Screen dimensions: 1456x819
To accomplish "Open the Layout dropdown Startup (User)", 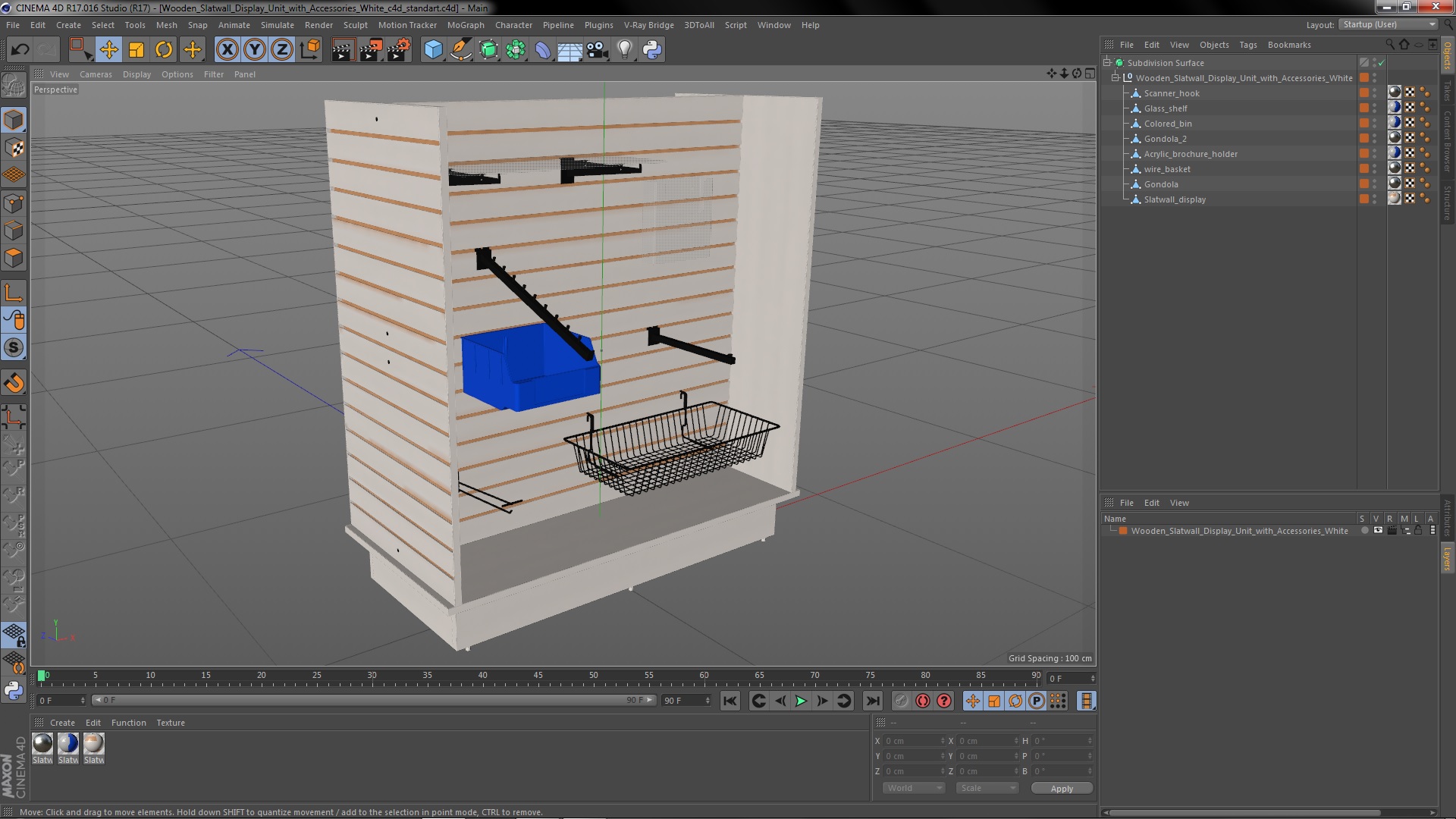I will [1389, 24].
